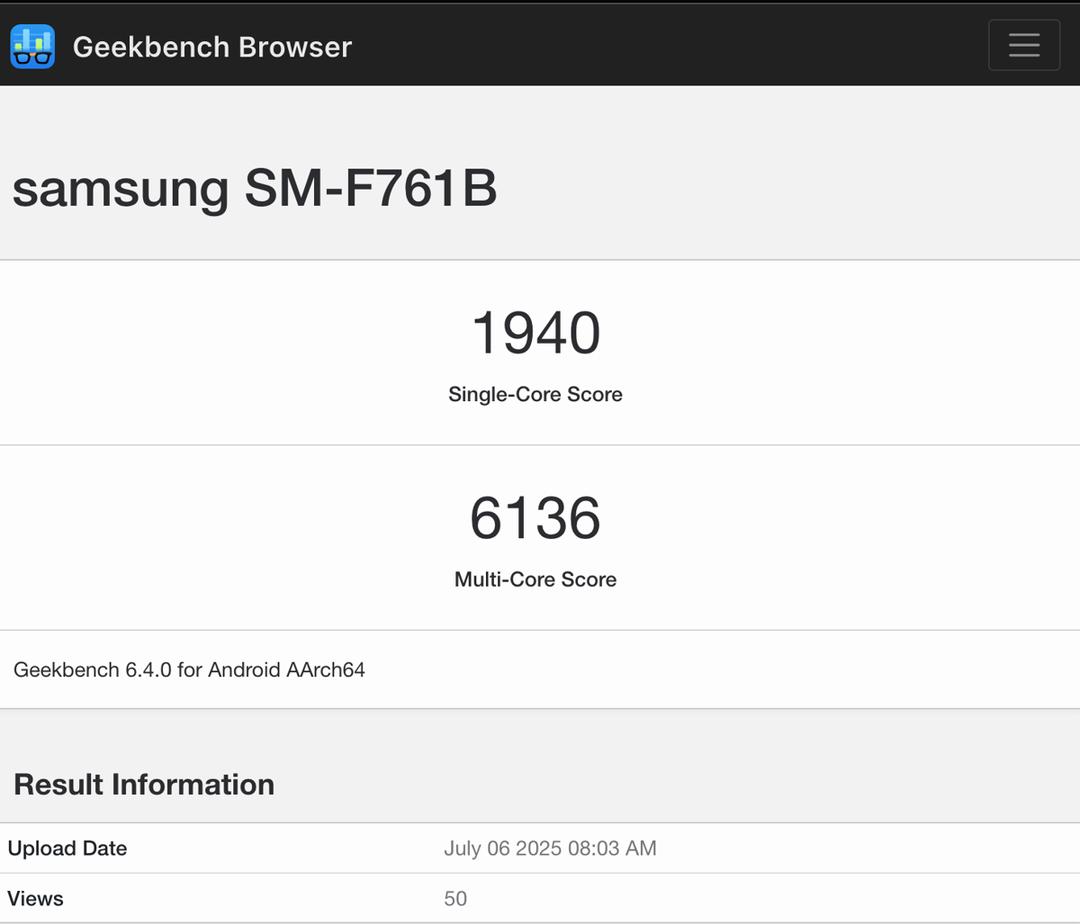Click the Geekbench Browser title link
This screenshot has height=924, width=1080.
[x=212, y=47]
